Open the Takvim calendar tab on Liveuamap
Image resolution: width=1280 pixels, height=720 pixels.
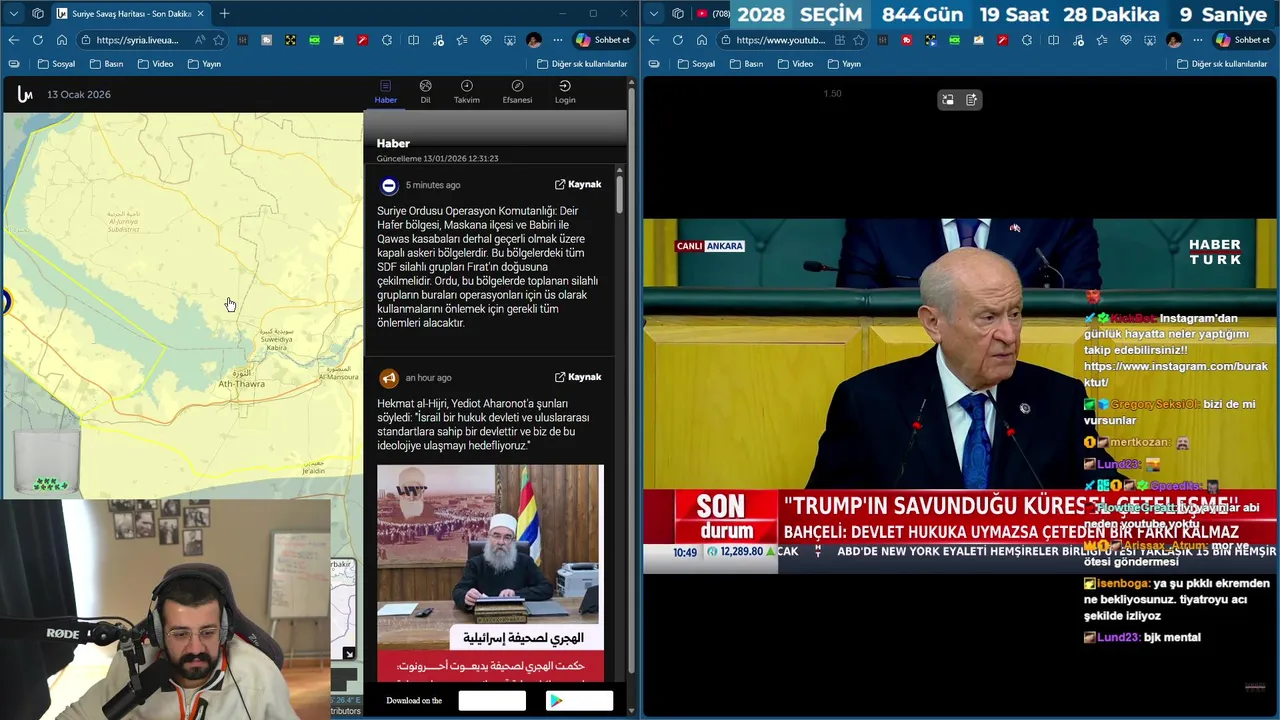[467, 92]
